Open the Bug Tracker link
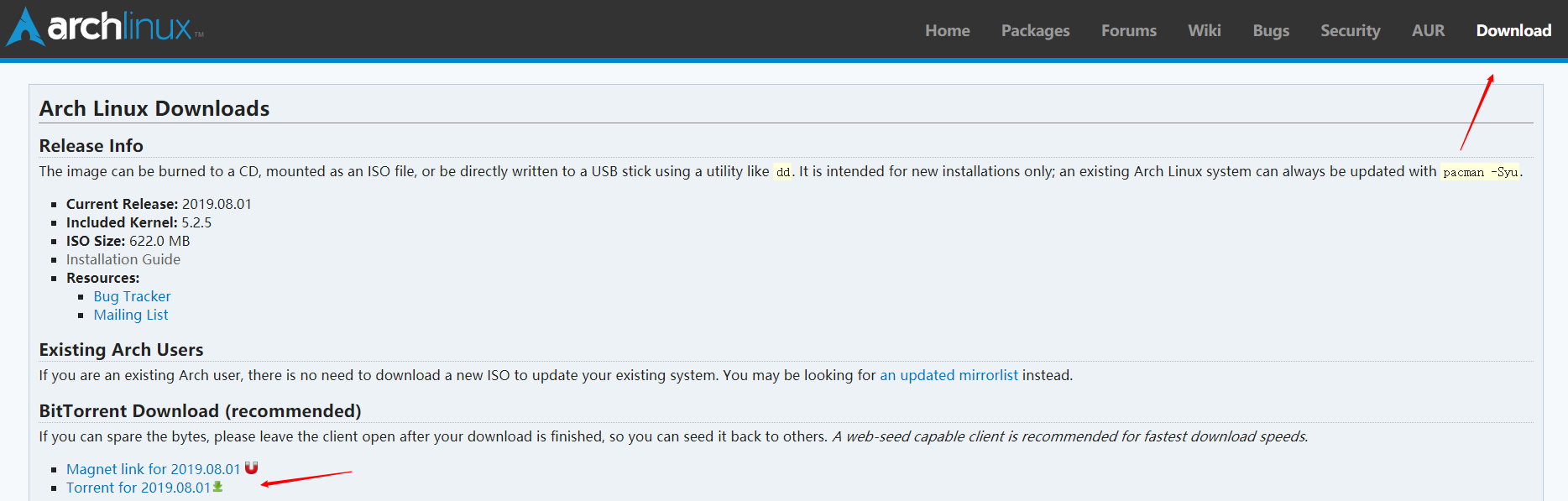This screenshot has width=1568, height=501. coord(132,296)
